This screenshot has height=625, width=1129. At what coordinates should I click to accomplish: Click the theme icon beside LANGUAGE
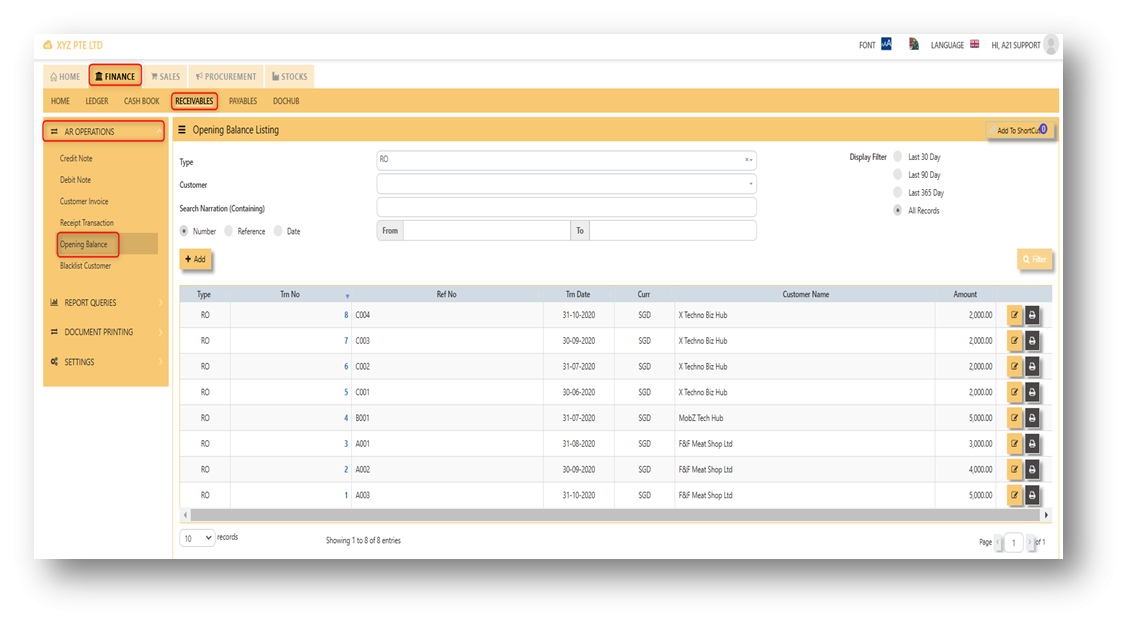tap(914, 44)
